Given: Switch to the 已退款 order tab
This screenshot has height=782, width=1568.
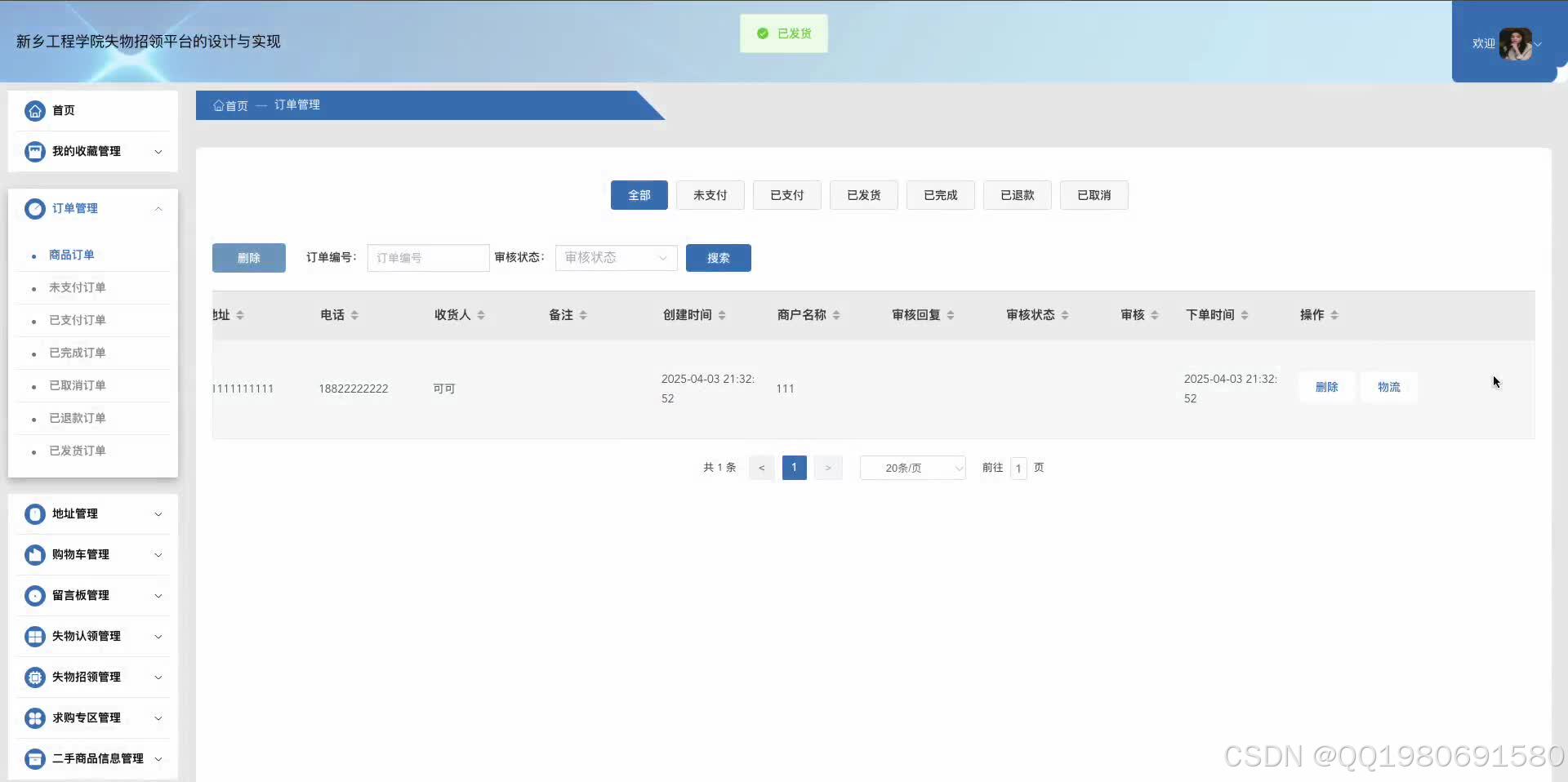Looking at the screenshot, I should point(1017,195).
